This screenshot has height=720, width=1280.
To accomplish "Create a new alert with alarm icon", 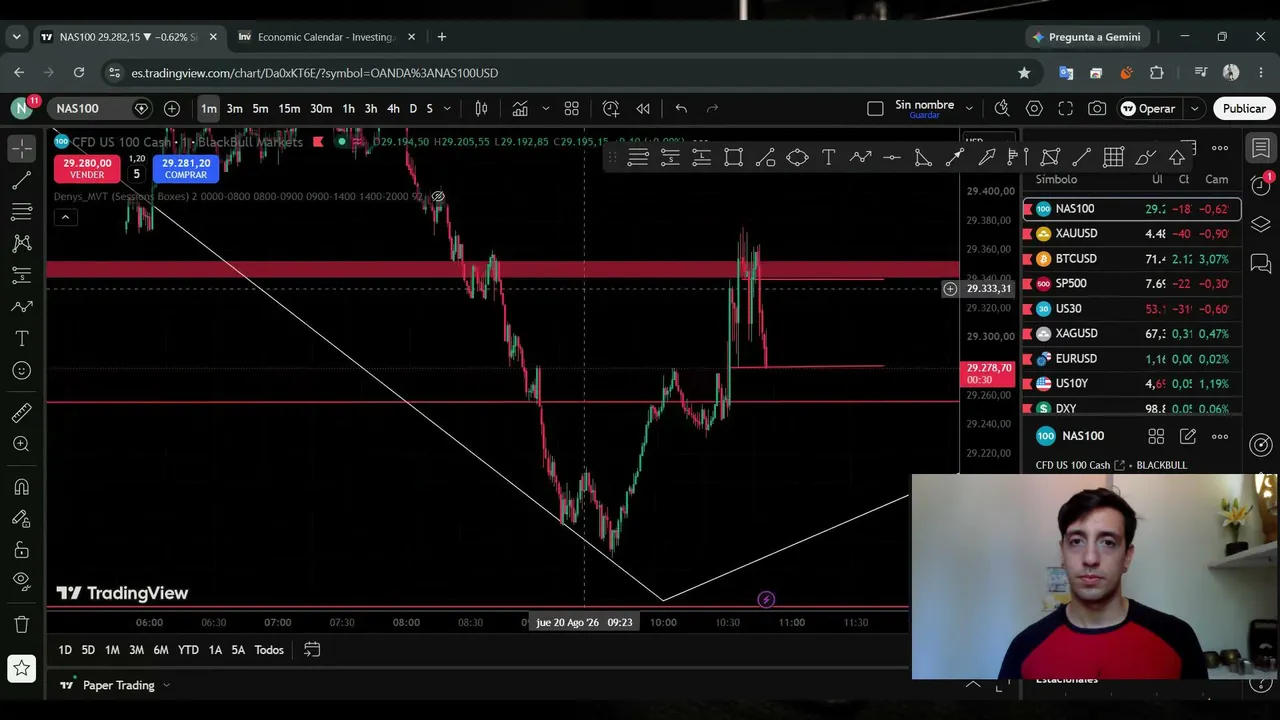I will pyautogui.click(x=611, y=108).
